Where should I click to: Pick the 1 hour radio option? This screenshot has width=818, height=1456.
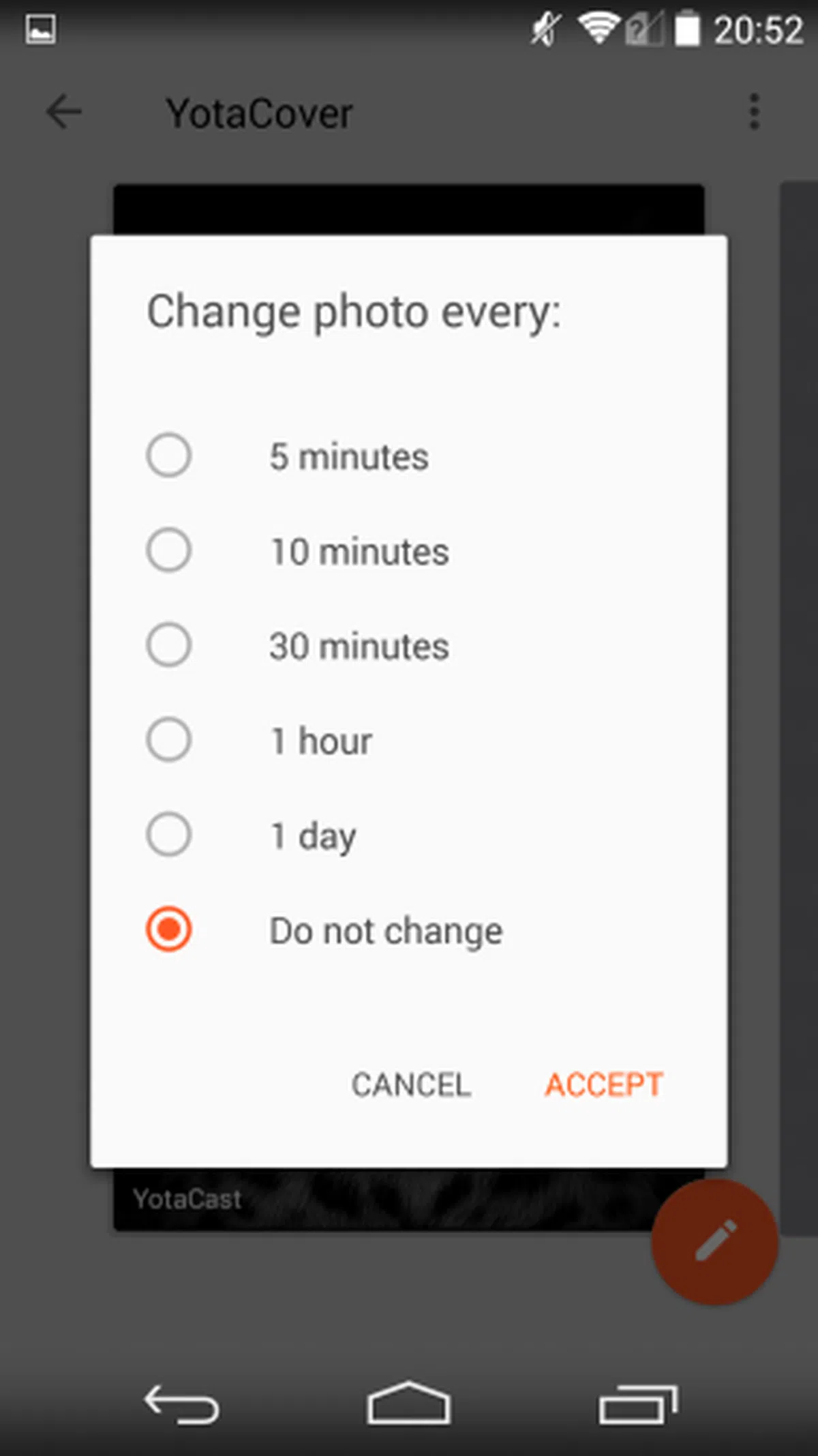pos(168,740)
